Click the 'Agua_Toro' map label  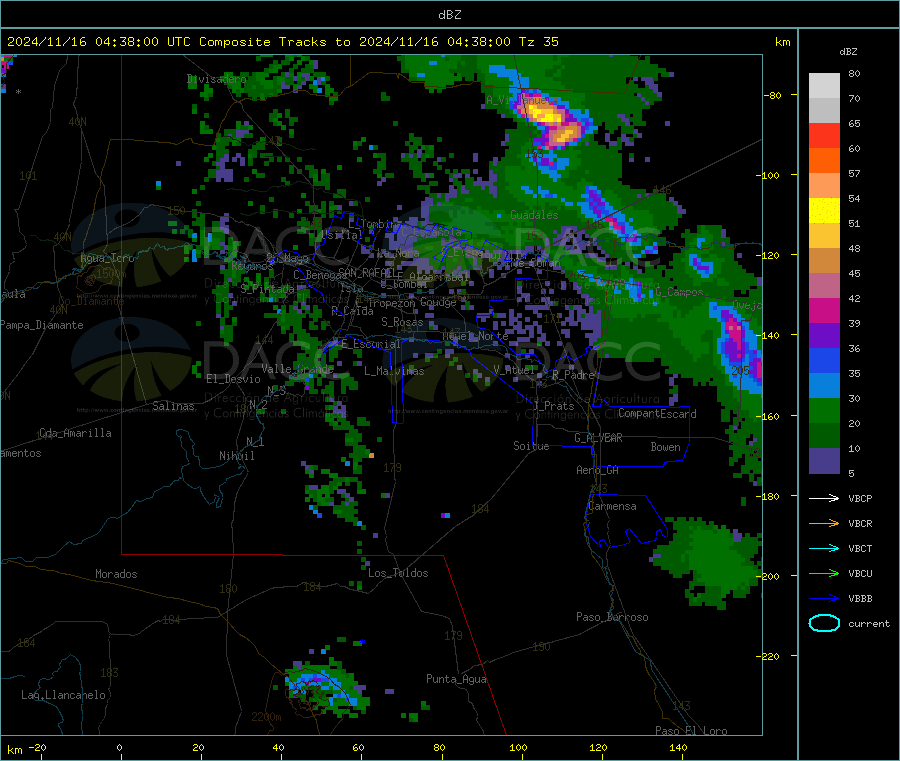coord(107,258)
